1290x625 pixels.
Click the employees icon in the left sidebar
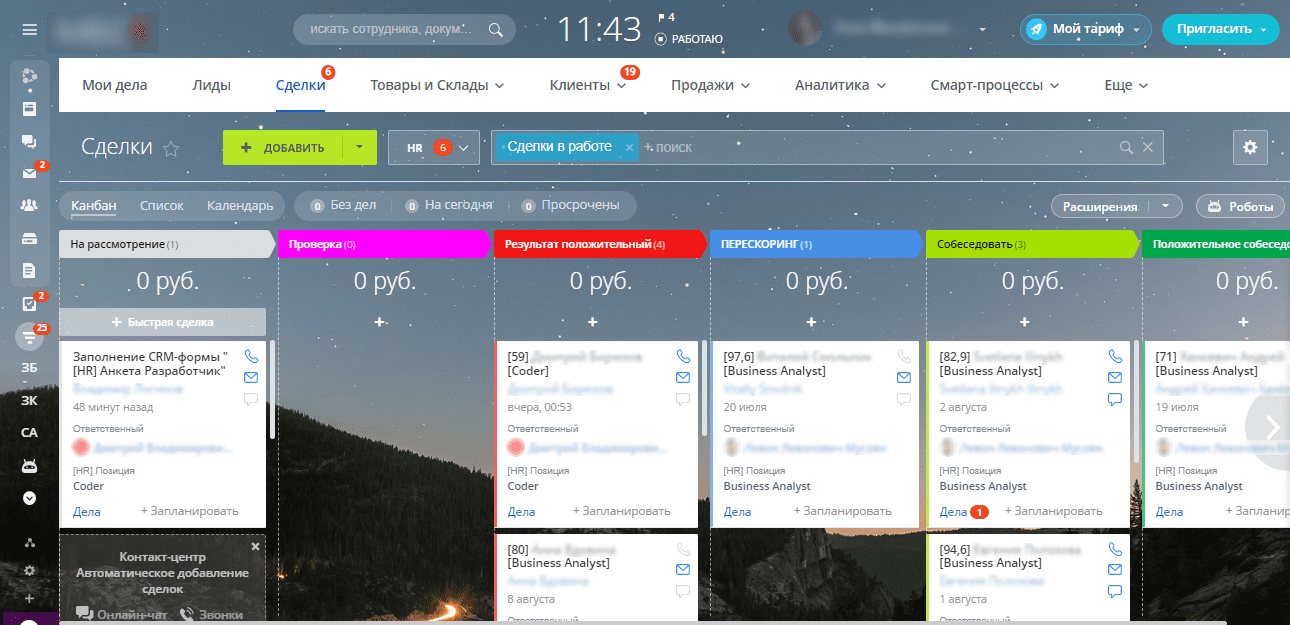(29, 204)
